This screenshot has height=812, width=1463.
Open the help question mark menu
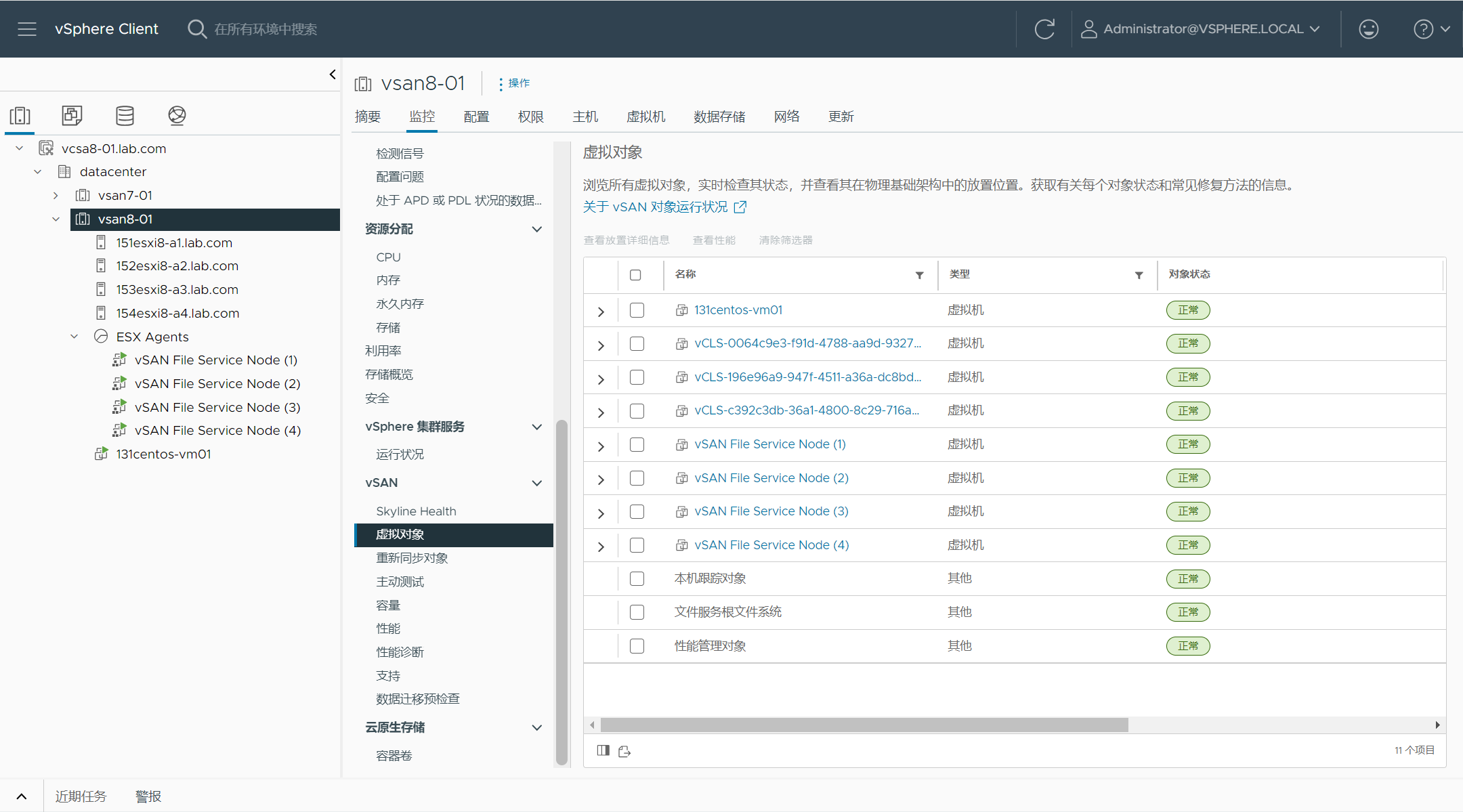pyautogui.click(x=1431, y=29)
